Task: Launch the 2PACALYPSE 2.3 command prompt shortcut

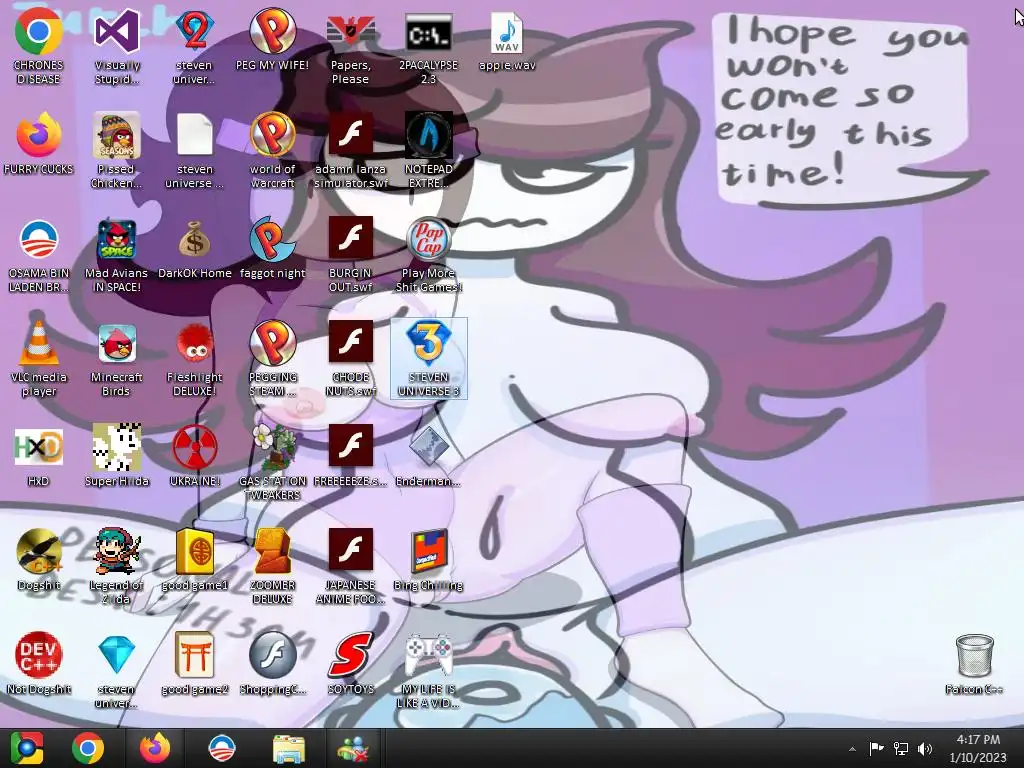Action: tap(428, 48)
